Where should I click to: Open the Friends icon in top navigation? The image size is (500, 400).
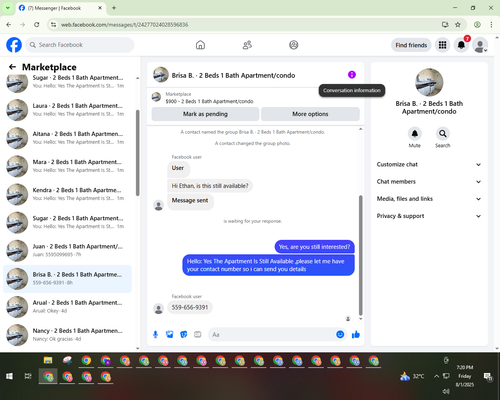(247, 45)
